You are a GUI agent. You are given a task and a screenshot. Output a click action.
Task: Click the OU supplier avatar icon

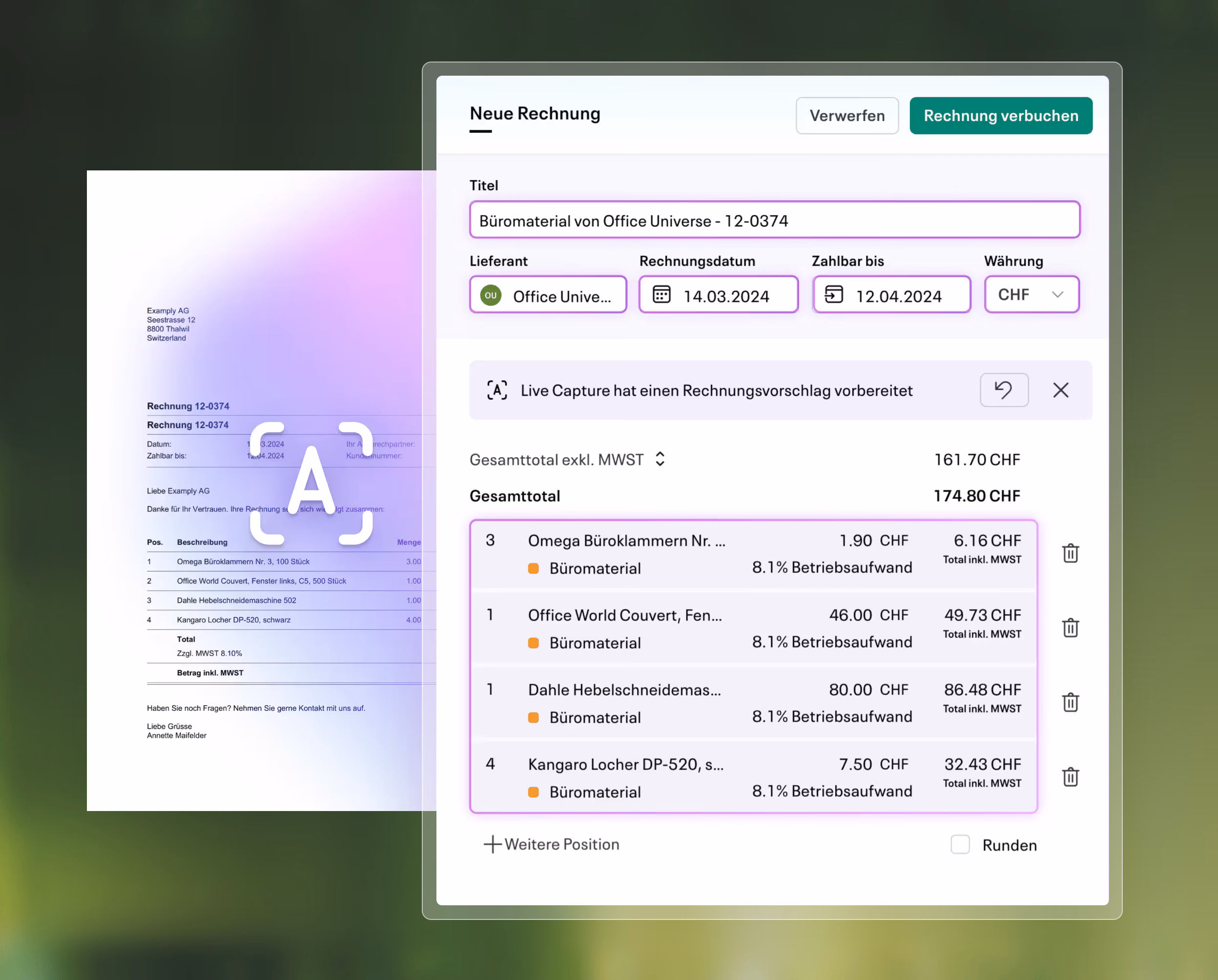click(490, 295)
